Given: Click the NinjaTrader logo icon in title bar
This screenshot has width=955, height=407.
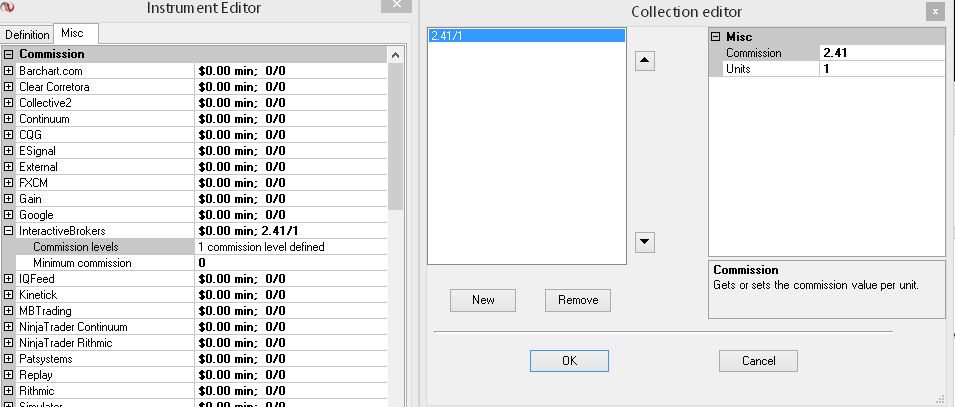Looking at the screenshot, I should [8, 7].
